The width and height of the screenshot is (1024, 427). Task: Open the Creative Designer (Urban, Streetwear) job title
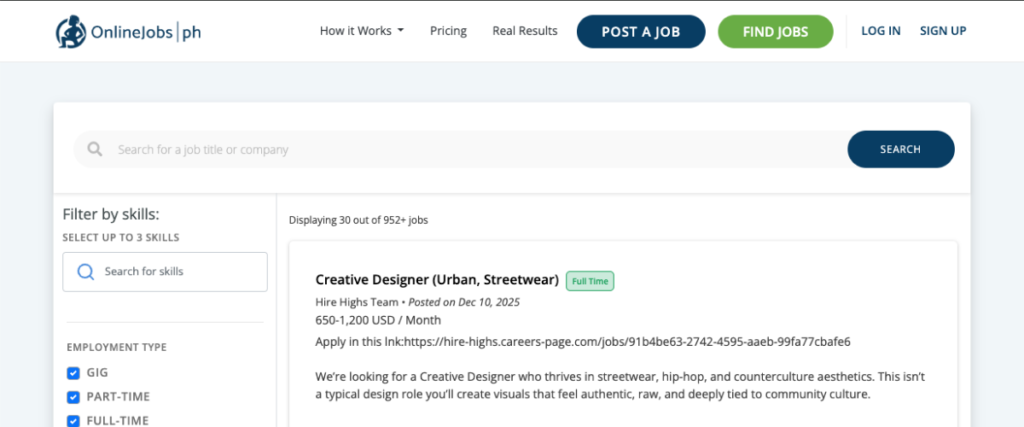point(436,280)
